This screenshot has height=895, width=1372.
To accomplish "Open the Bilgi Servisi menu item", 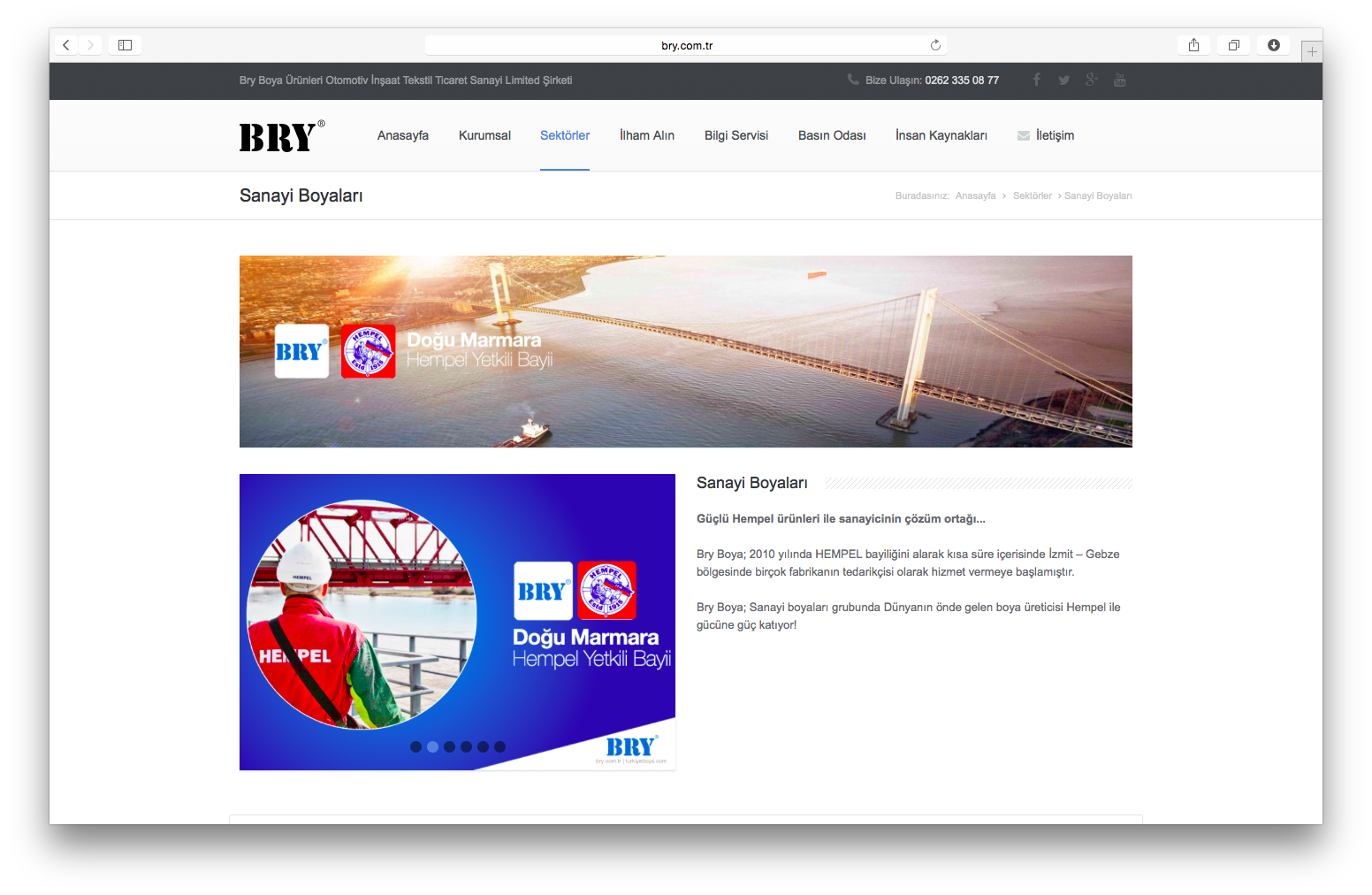I will (736, 135).
